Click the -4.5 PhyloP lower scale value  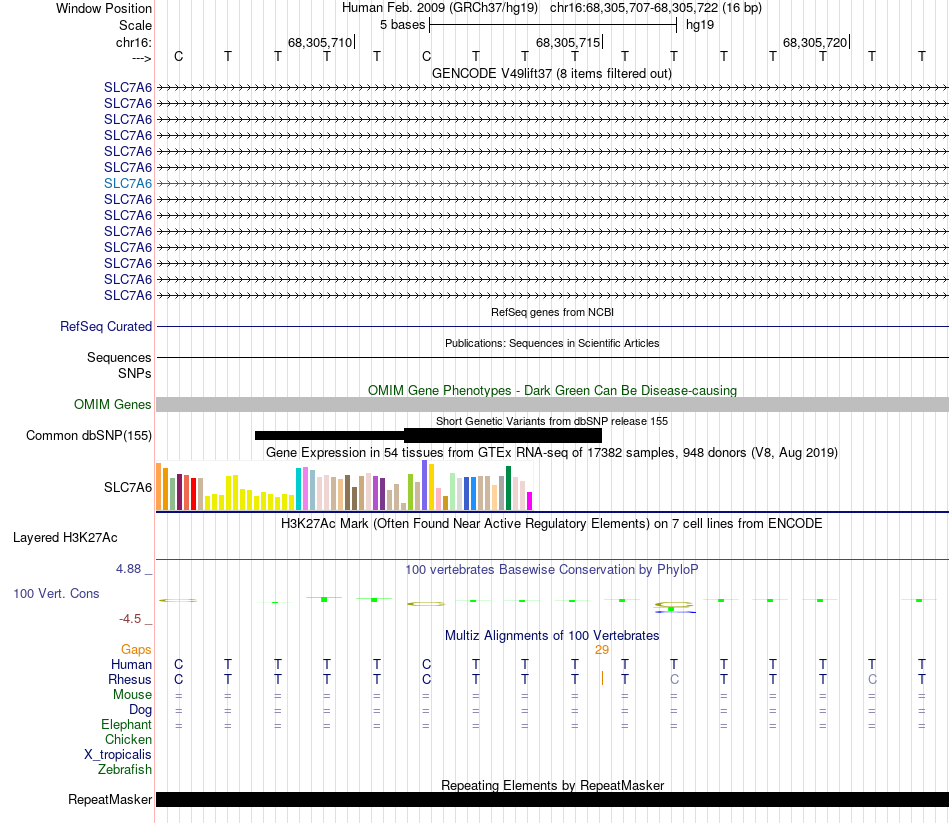tap(130, 618)
